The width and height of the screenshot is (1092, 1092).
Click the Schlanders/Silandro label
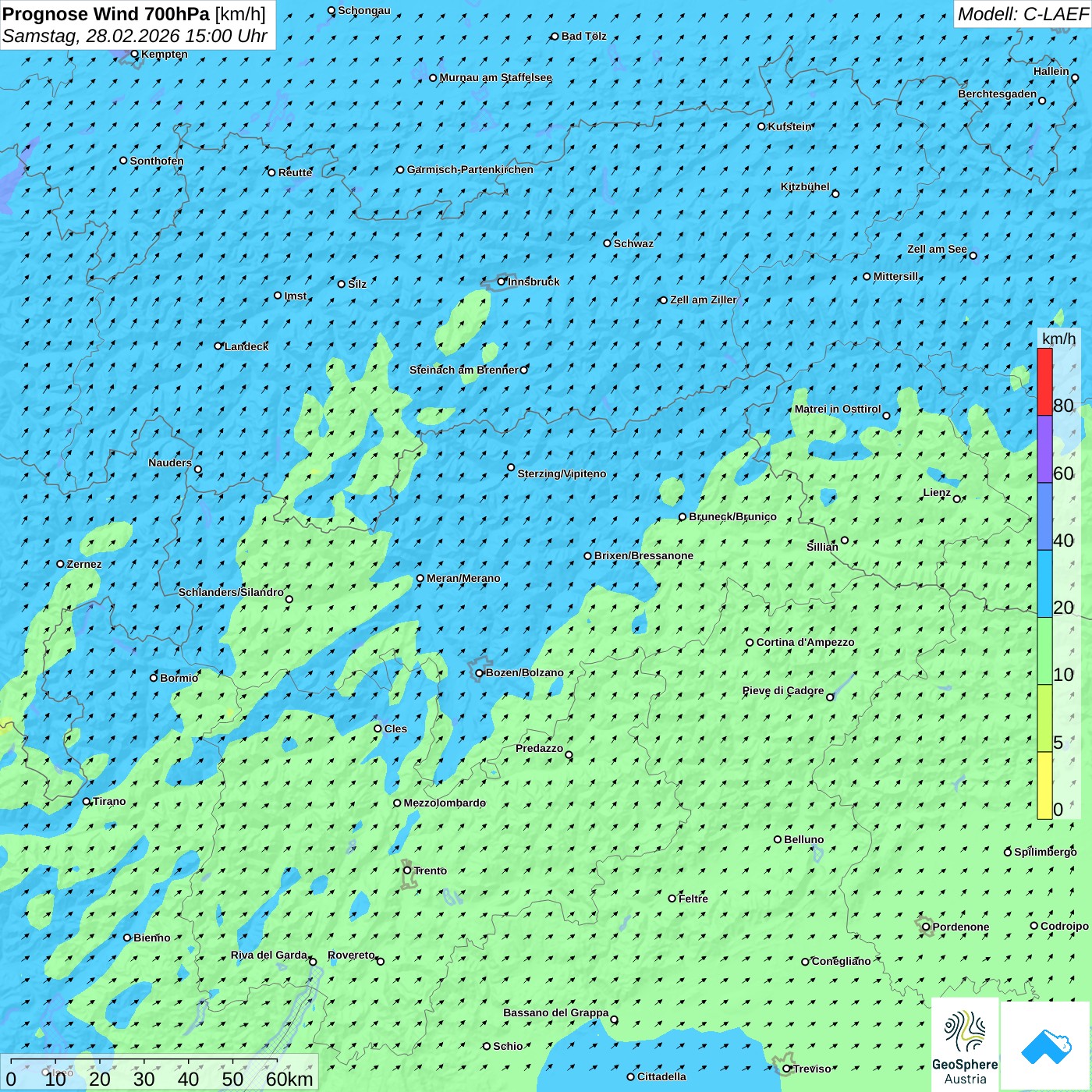(231, 592)
